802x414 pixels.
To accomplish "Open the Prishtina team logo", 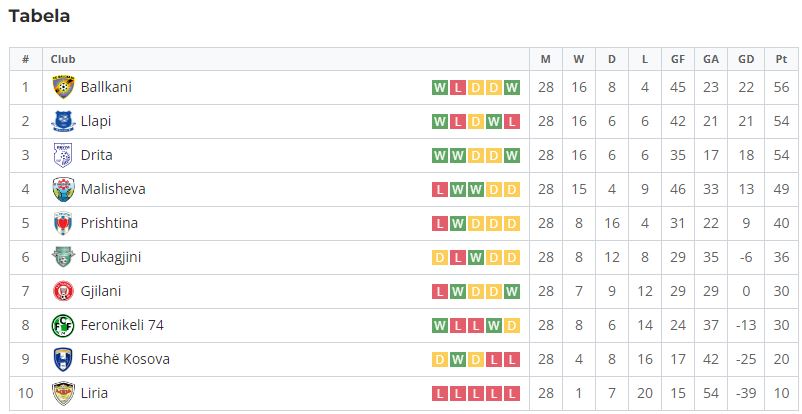I will [63, 223].
